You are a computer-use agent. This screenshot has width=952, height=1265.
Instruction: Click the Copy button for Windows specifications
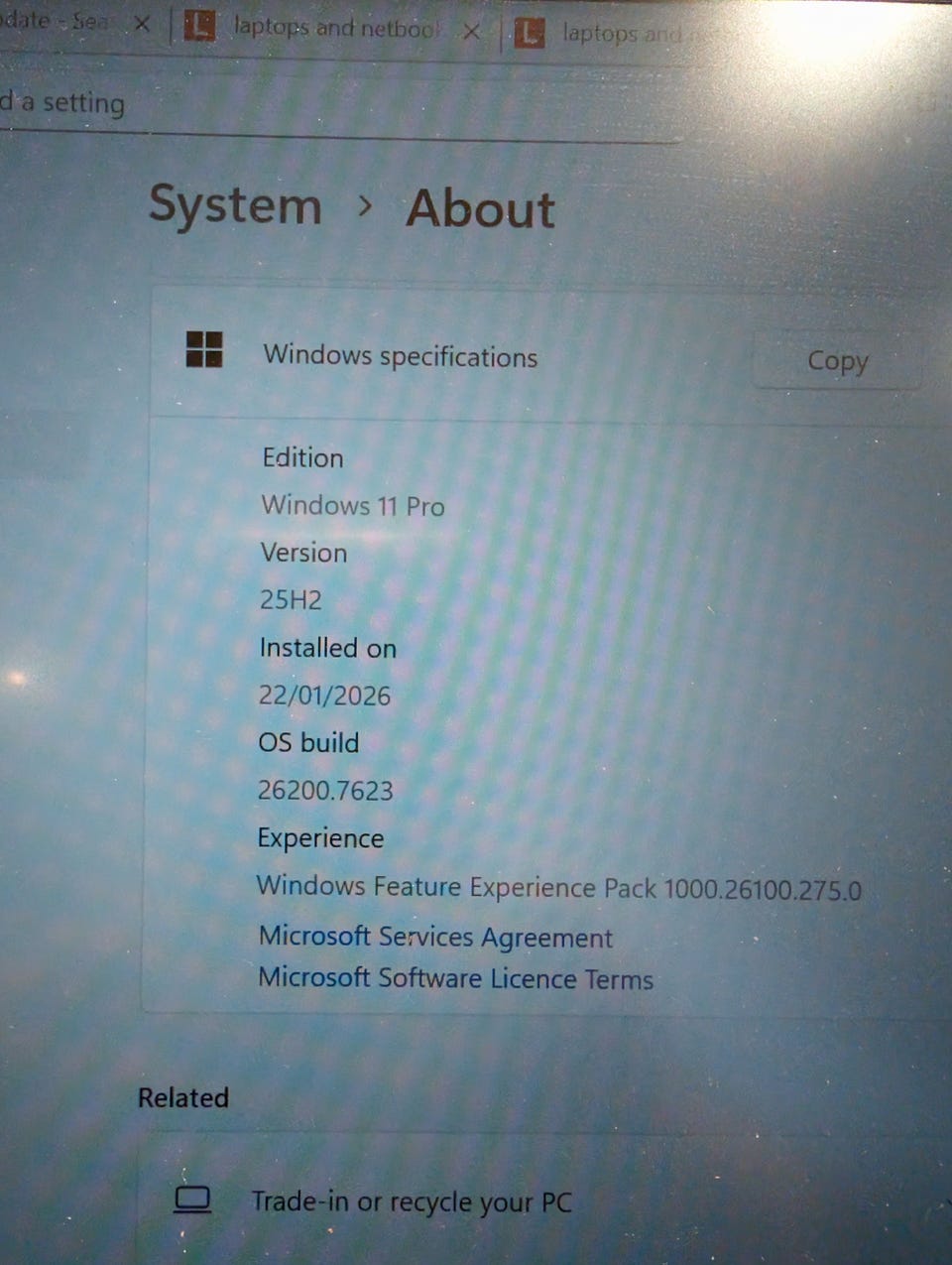click(836, 361)
